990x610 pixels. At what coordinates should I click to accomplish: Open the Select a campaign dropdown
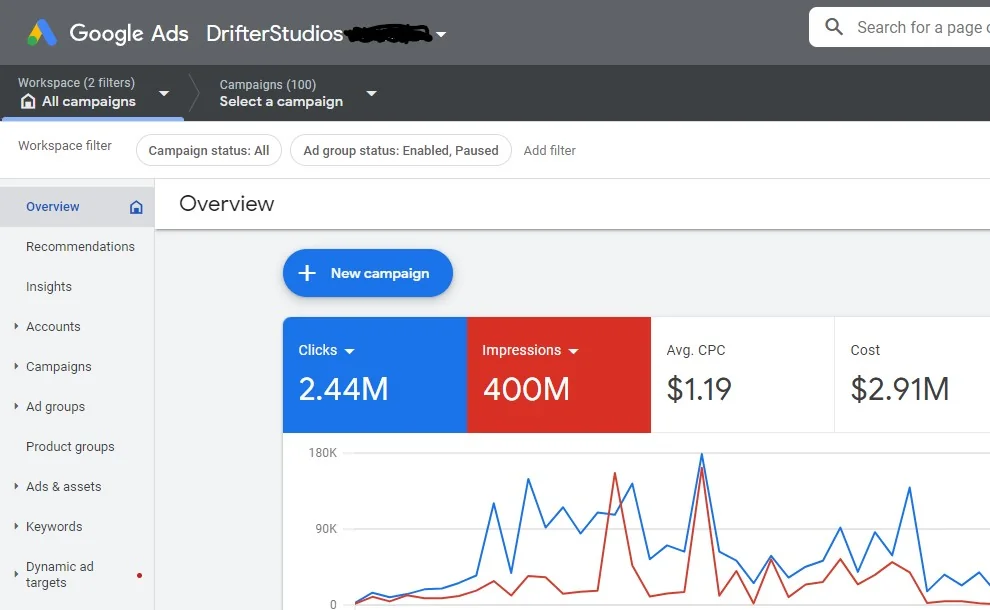tap(371, 93)
